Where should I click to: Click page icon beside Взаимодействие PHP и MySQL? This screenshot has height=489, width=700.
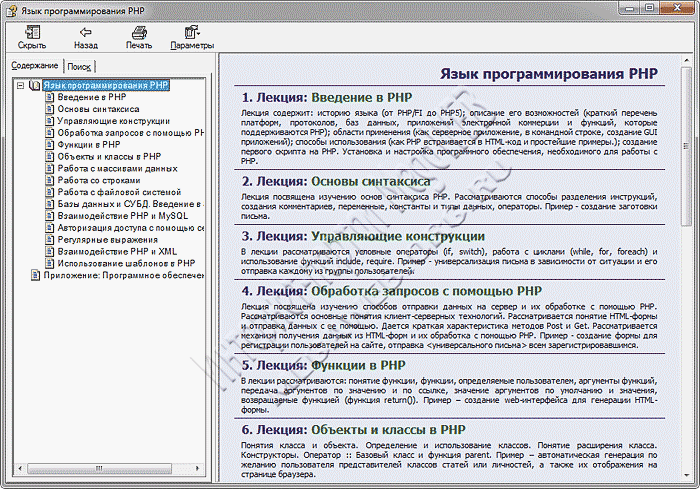click(x=50, y=216)
